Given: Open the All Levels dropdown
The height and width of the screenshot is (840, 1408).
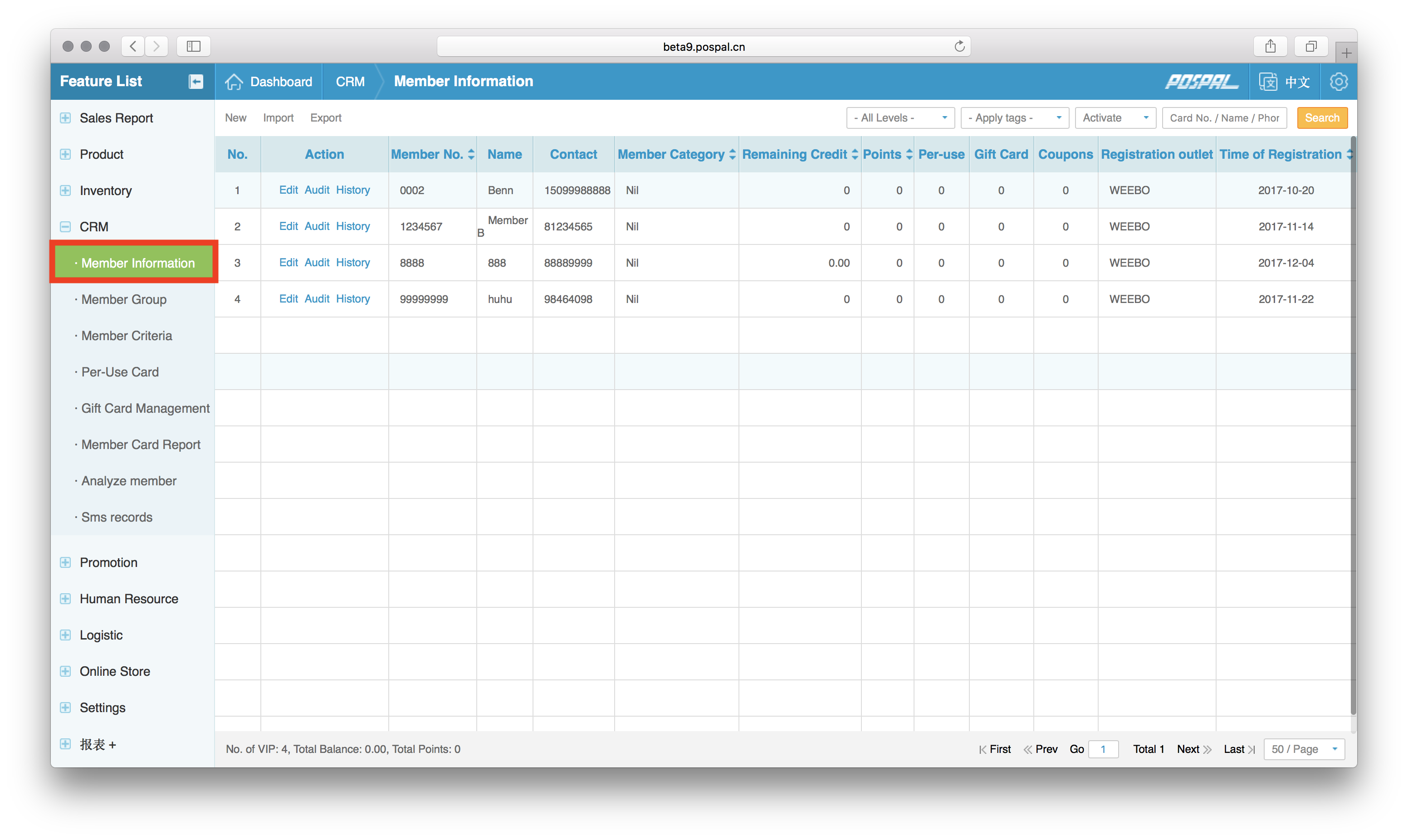Looking at the screenshot, I should pos(900,118).
